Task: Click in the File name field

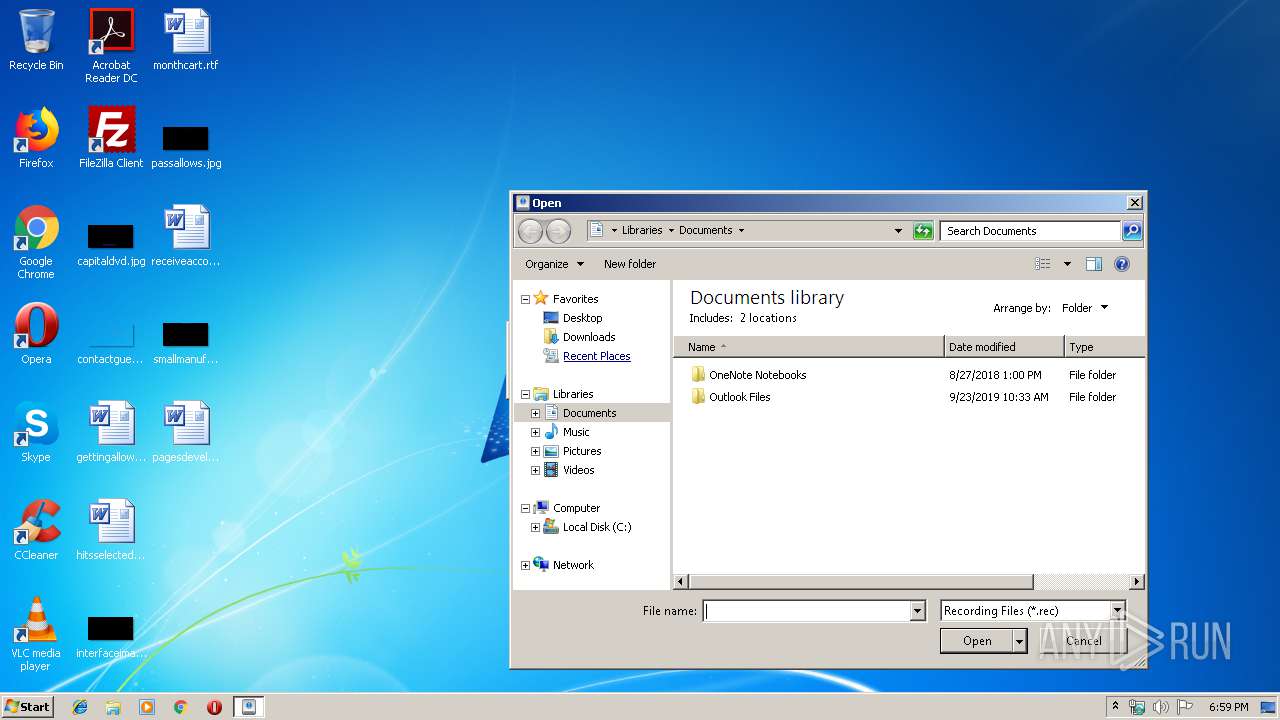Action: (x=807, y=611)
